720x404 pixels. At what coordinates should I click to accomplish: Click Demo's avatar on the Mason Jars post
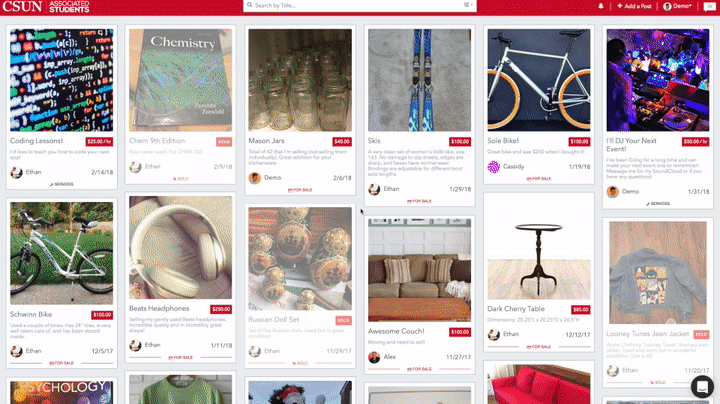pyautogui.click(x=255, y=178)
